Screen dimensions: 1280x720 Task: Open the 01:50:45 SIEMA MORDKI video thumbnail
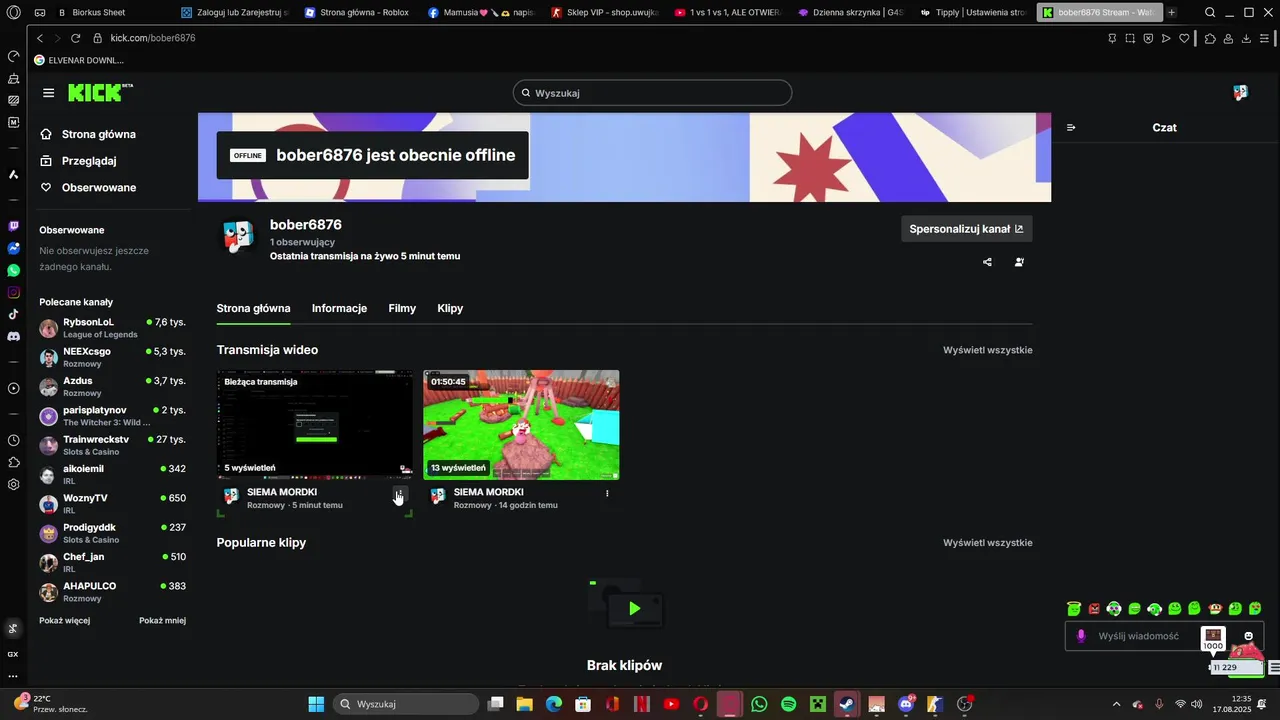pyautogui.click(x=521, y=425)
